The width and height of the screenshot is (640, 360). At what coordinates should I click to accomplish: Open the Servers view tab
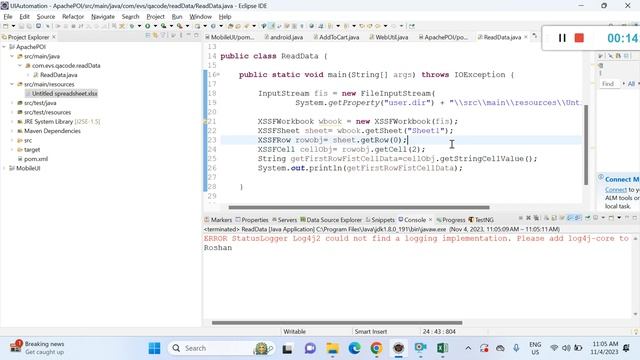284,220
